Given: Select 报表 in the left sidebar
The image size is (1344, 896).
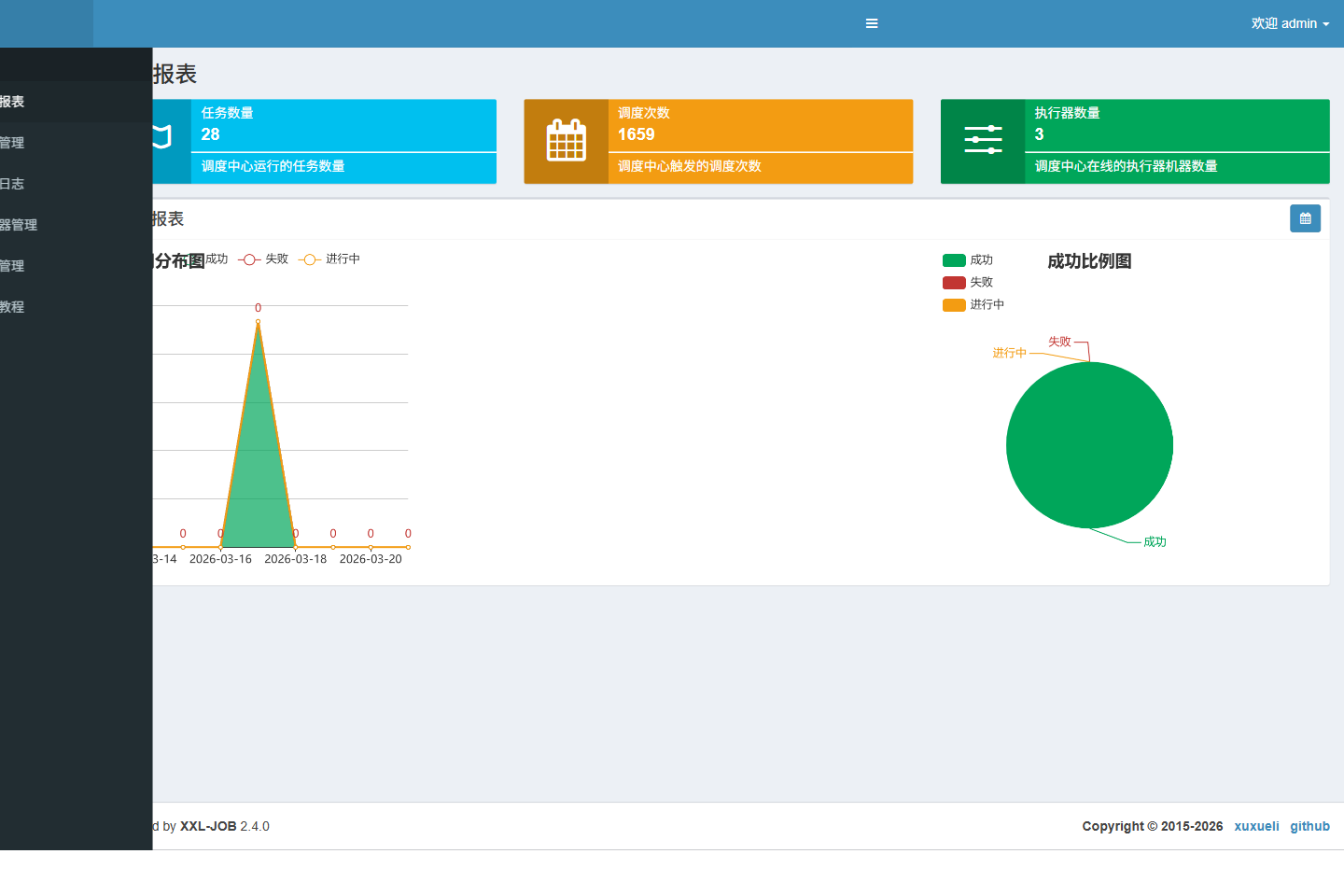Looking at the screenshot, I should pos(13,102).
